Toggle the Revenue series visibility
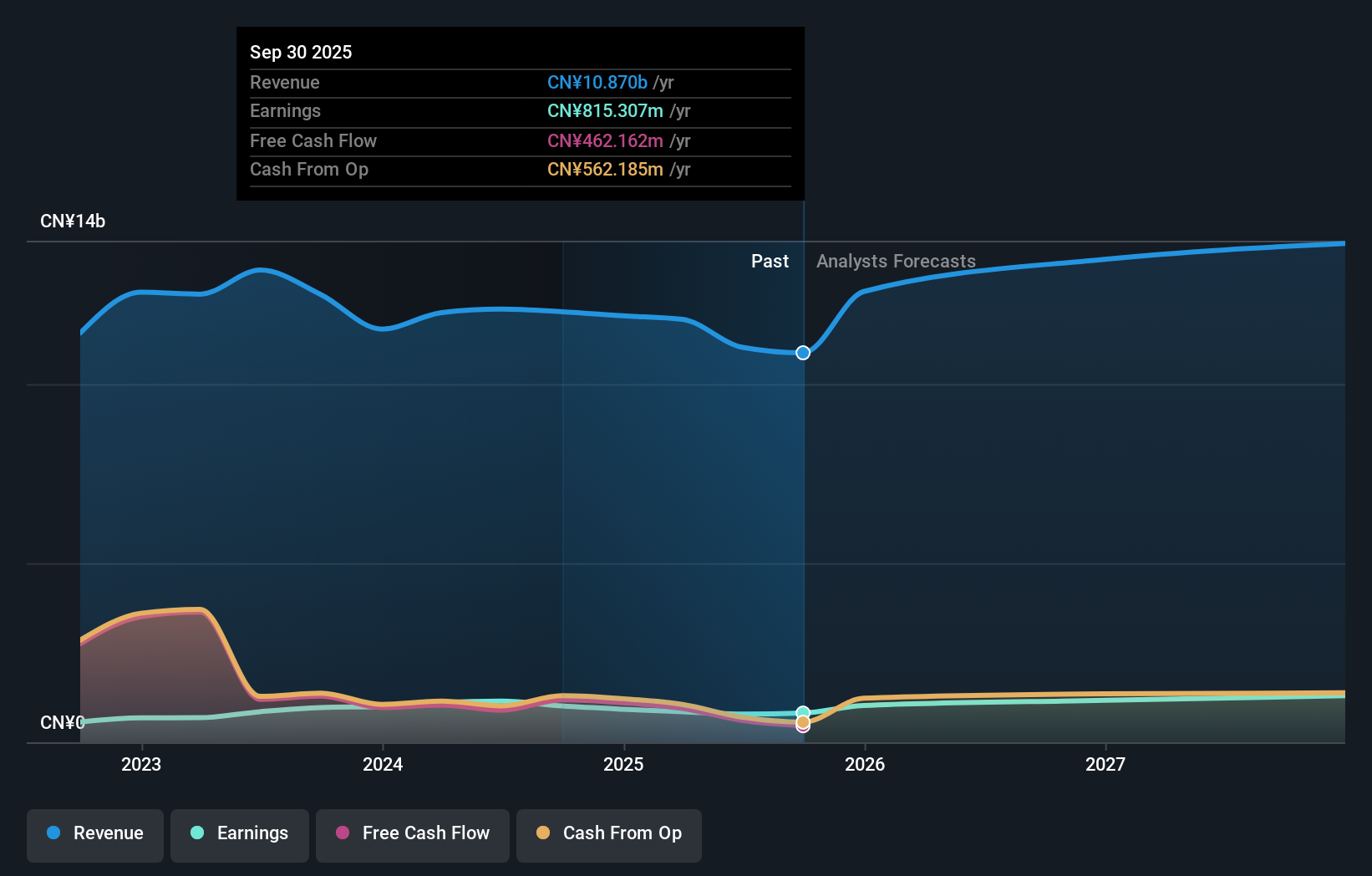 tap(94, 833)
